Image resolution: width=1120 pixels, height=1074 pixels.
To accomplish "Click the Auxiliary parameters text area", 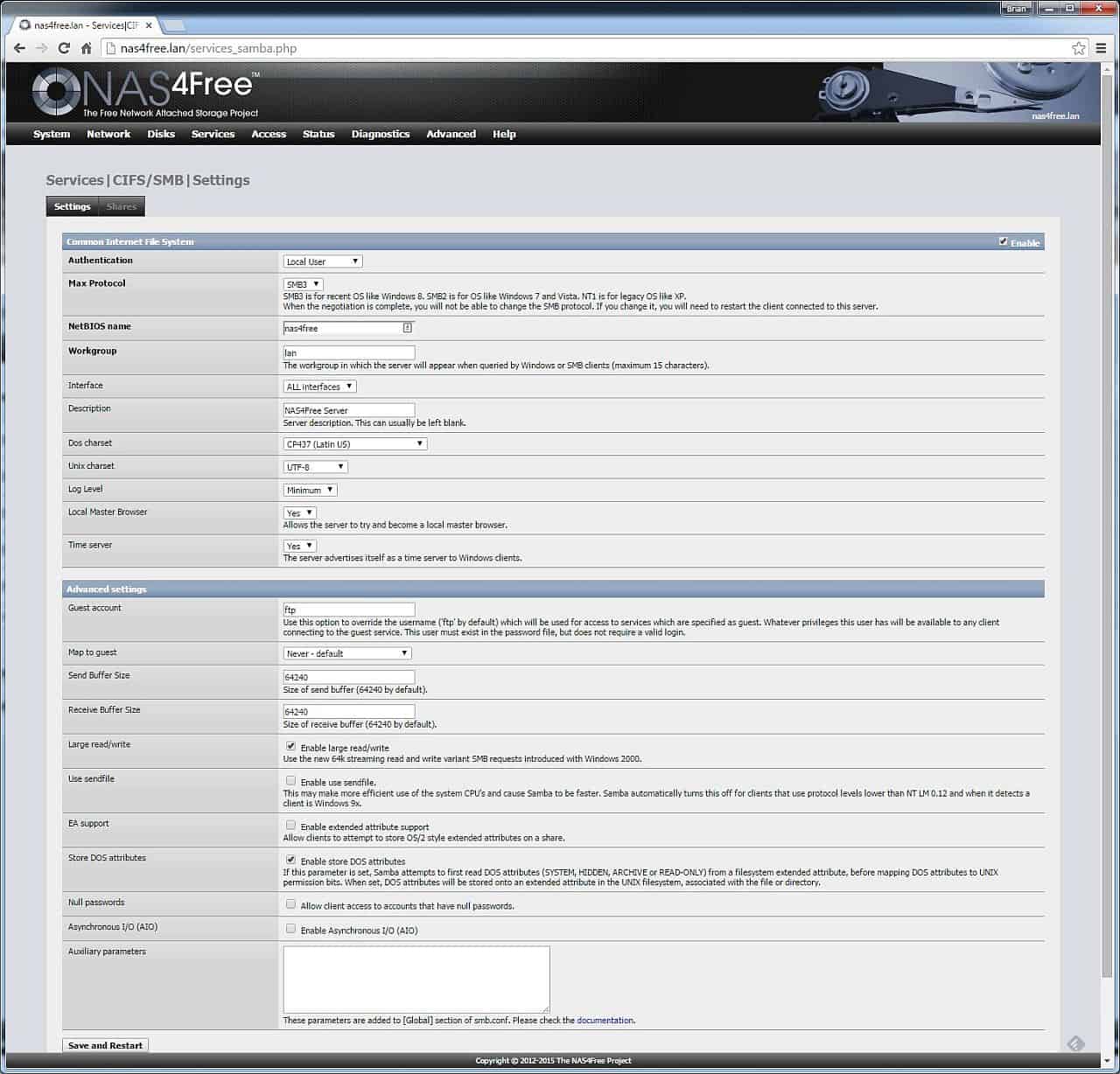I will [416, 980].
